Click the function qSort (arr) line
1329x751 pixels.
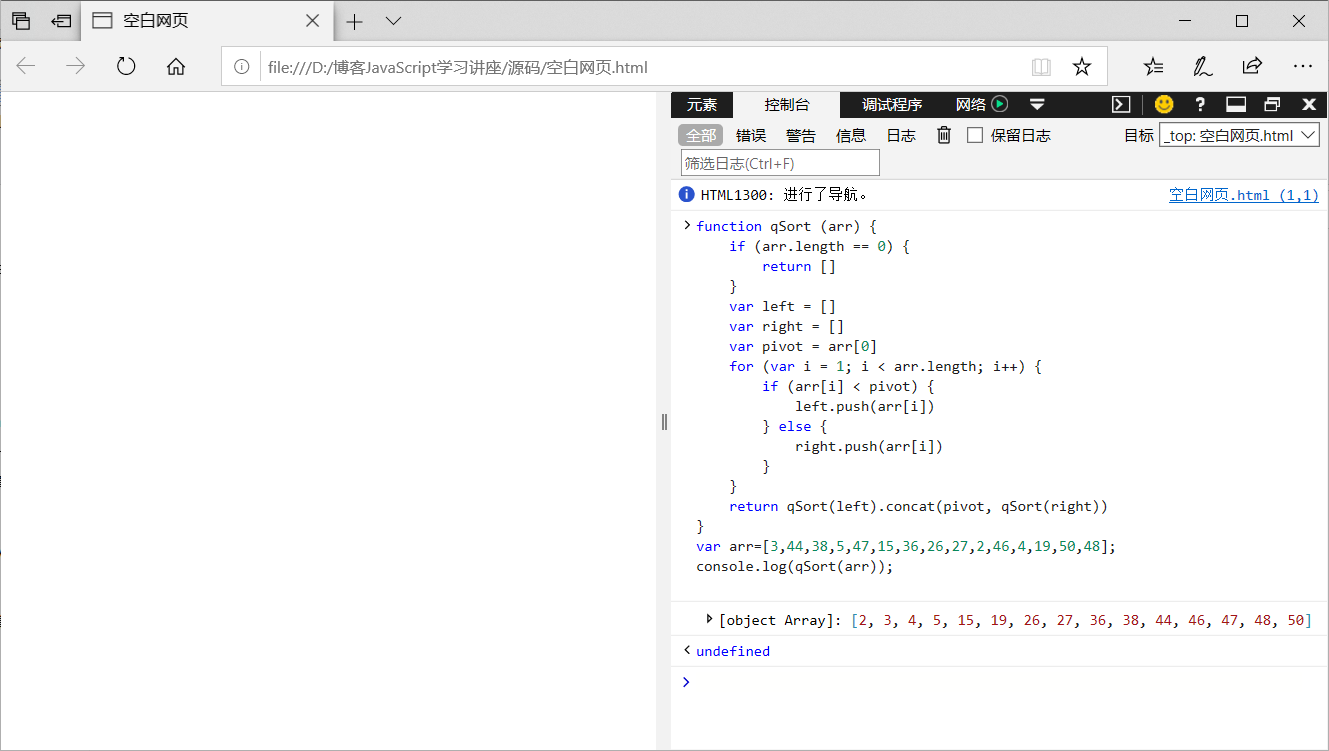(x=786, y=226)
